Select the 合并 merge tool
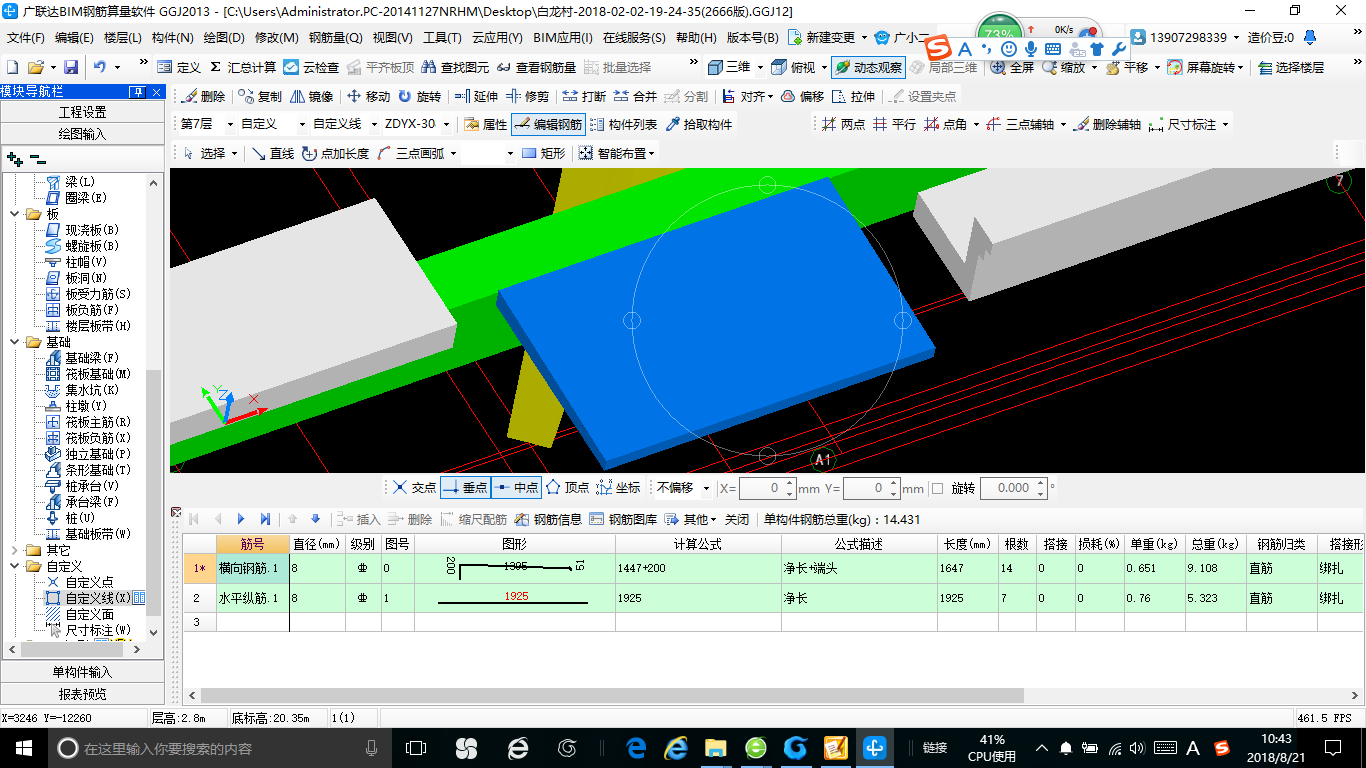Viewport: 1366px width, 768px height. 635,96
